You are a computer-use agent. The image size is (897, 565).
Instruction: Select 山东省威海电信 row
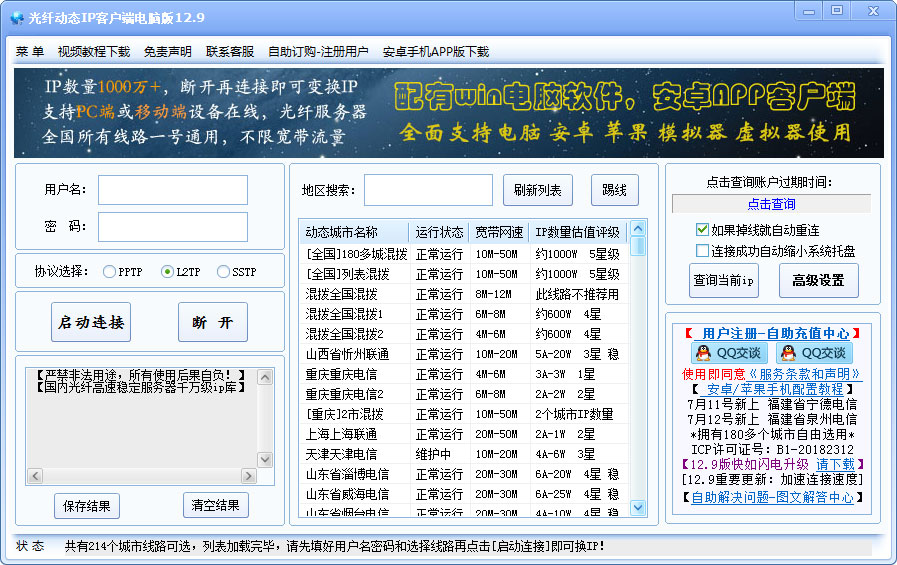point(463,494)
